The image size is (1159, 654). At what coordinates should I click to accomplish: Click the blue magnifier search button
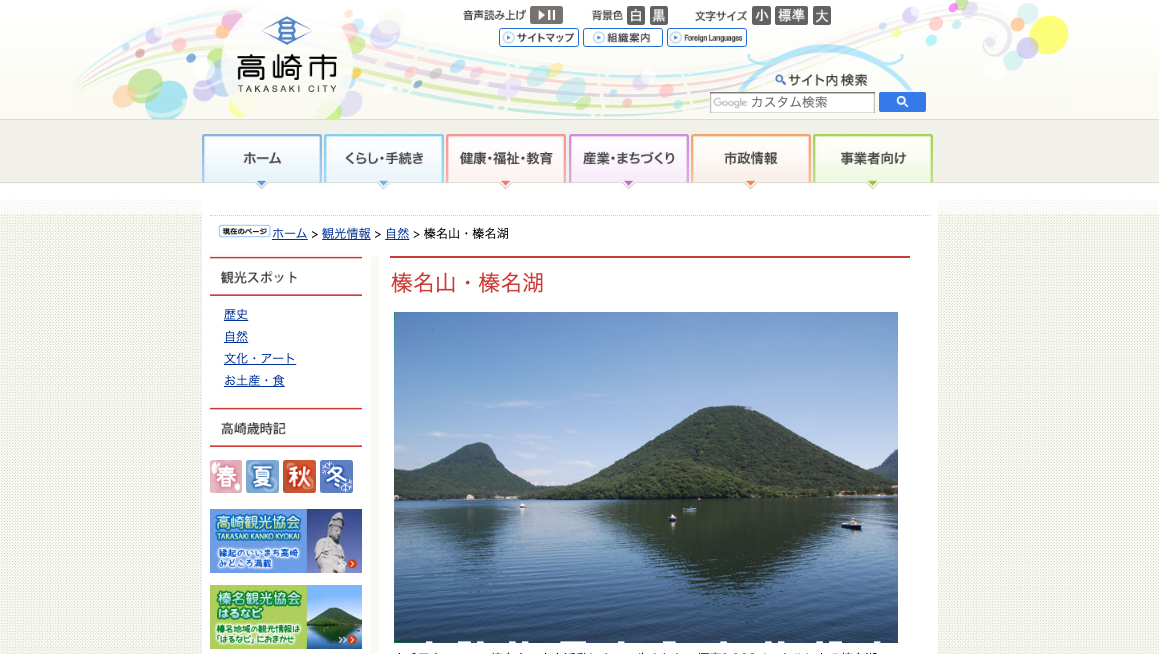point(902,102)
